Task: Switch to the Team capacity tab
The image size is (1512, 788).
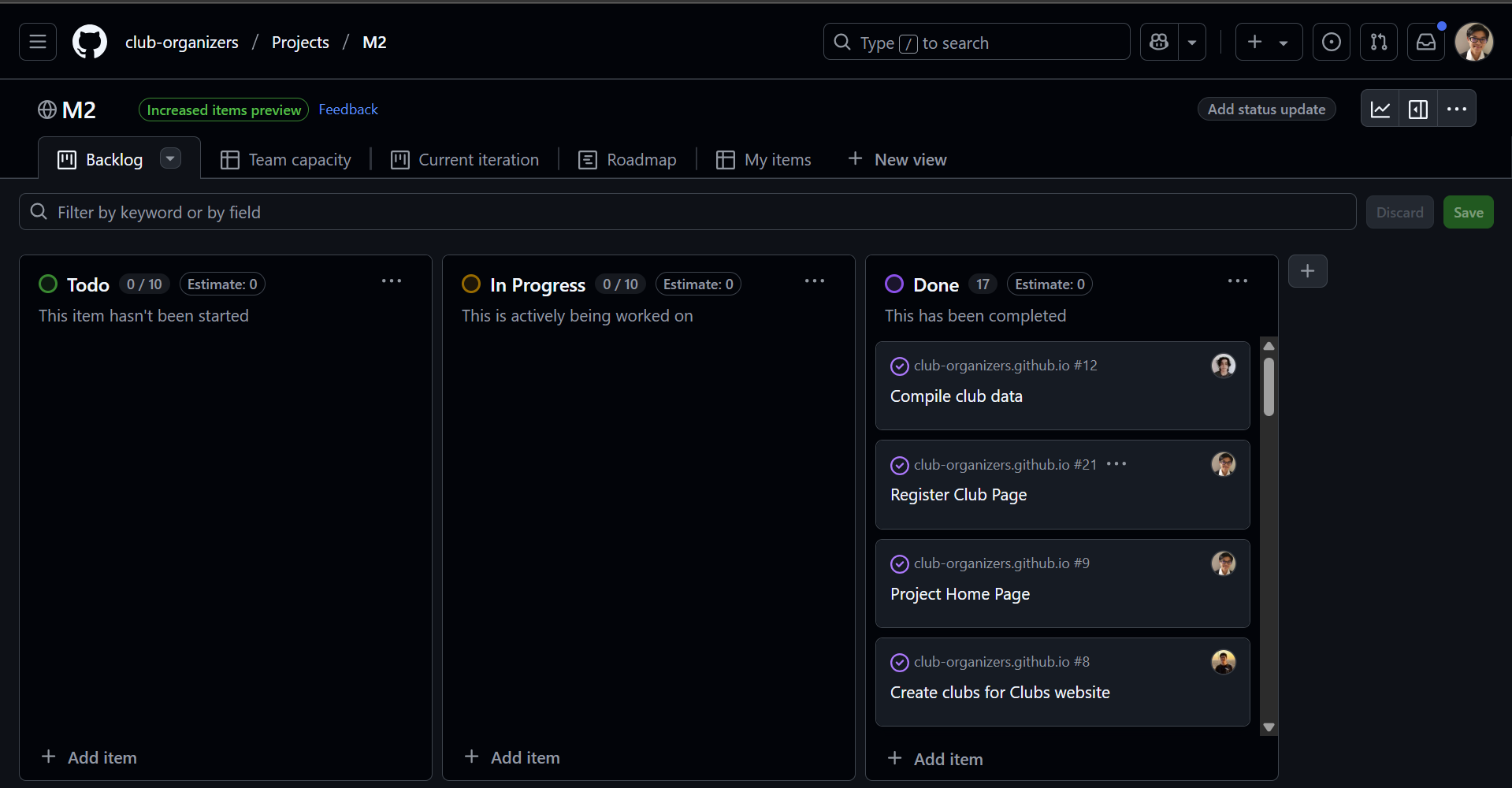Action: click(285, 160)
